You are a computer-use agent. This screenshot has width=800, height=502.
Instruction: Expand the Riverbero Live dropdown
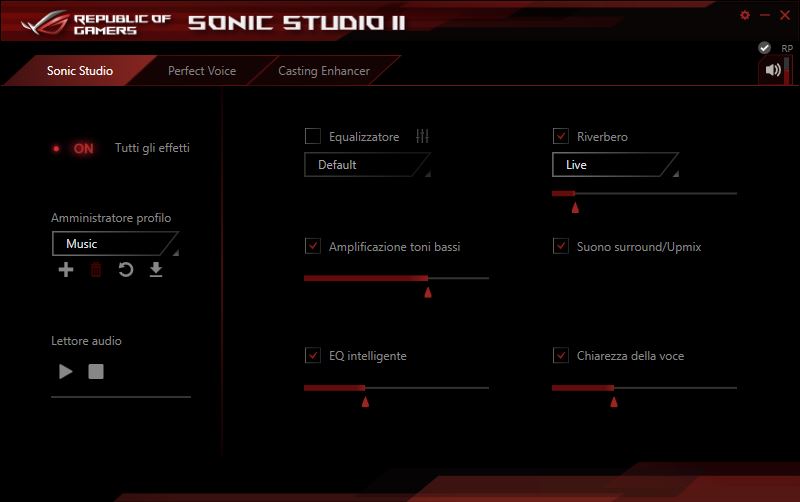tap(615, 165)
